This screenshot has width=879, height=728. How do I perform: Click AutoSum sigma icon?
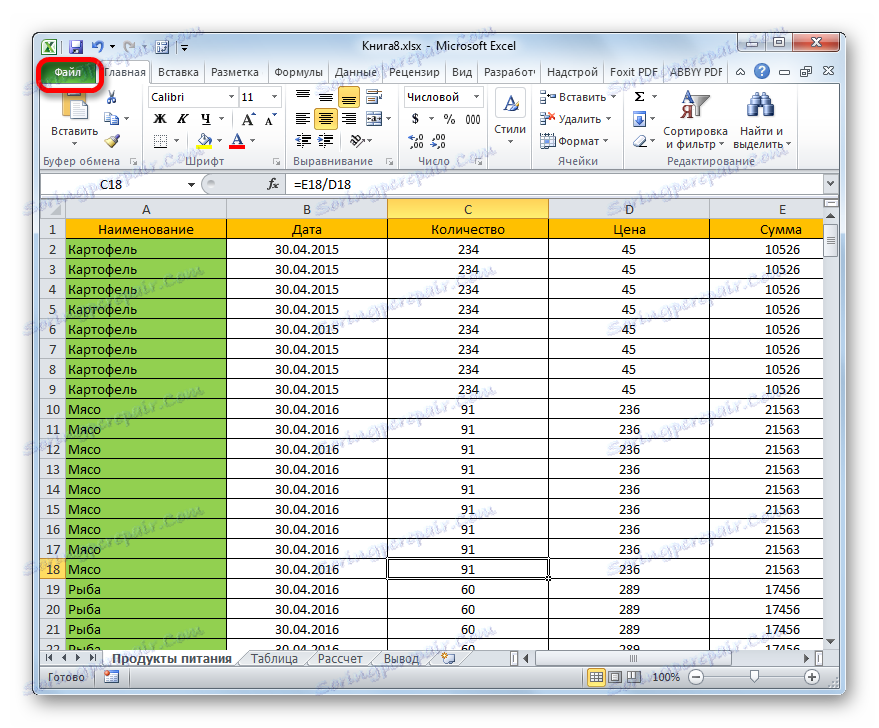tap(639, 97)
